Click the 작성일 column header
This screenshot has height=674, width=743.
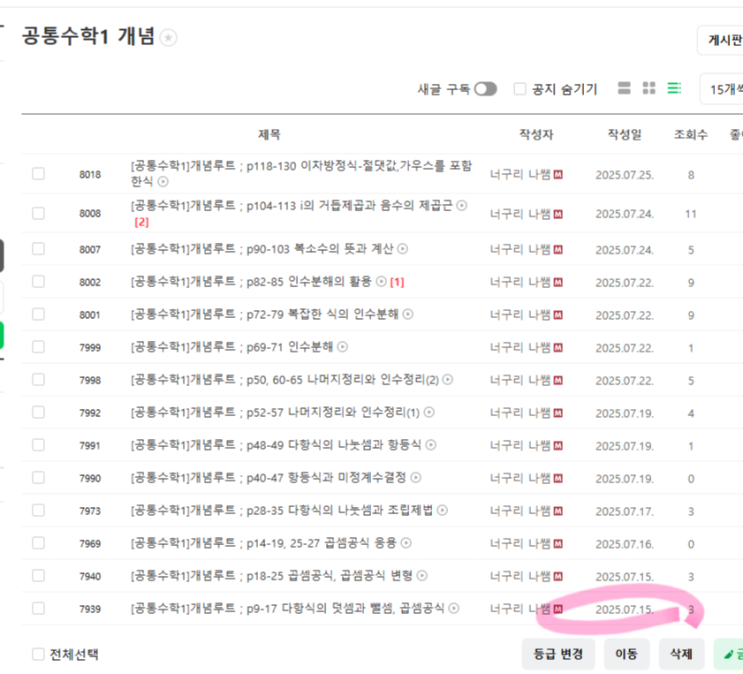624,134
